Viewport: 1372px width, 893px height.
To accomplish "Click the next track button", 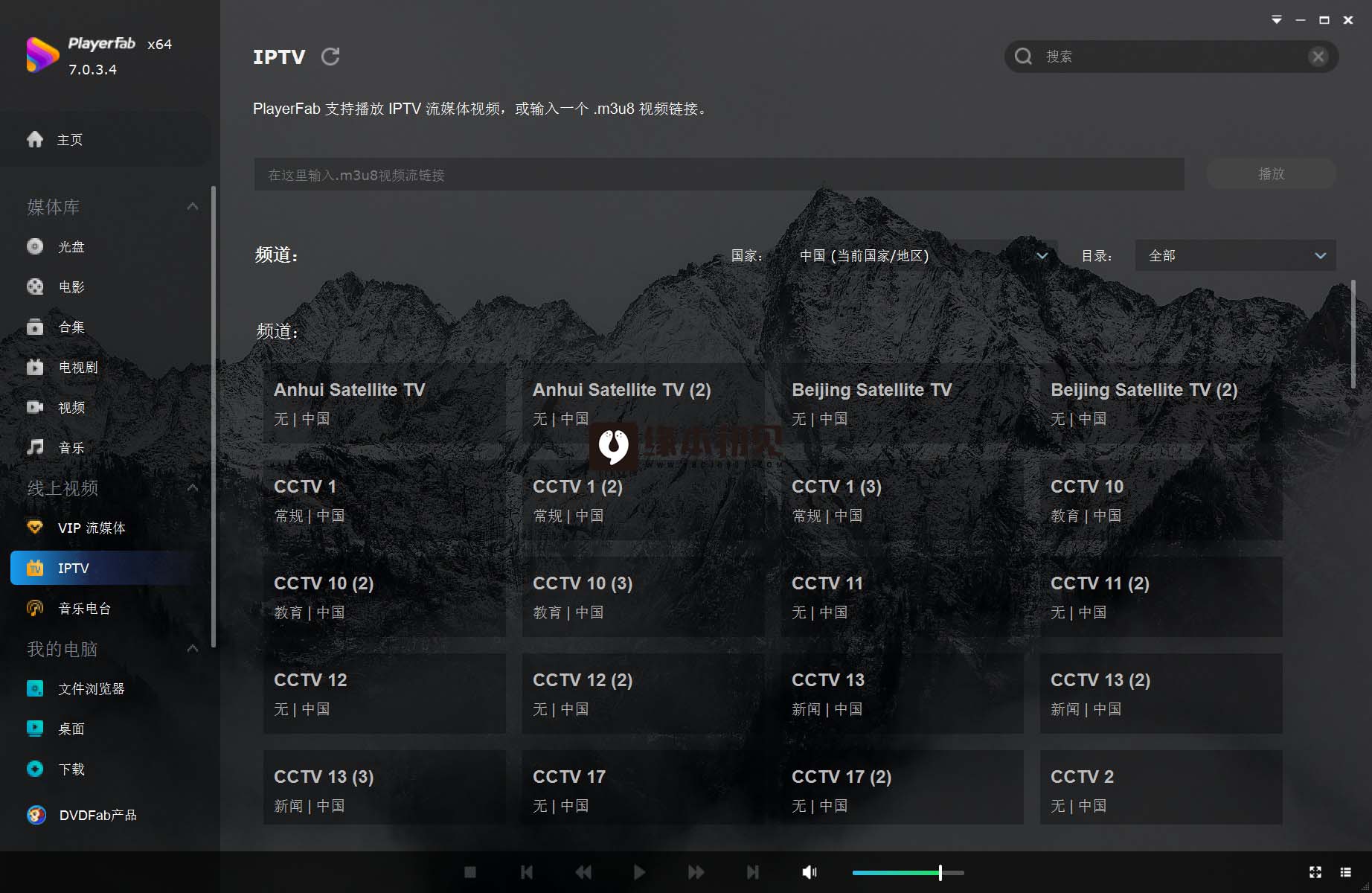I will [752, 872].
